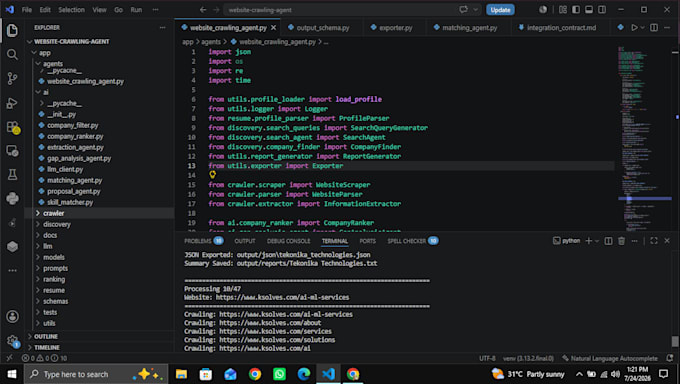Viewport: 680px width, 384px height.
Task: Open the File menu
Action: coord(27,10)
